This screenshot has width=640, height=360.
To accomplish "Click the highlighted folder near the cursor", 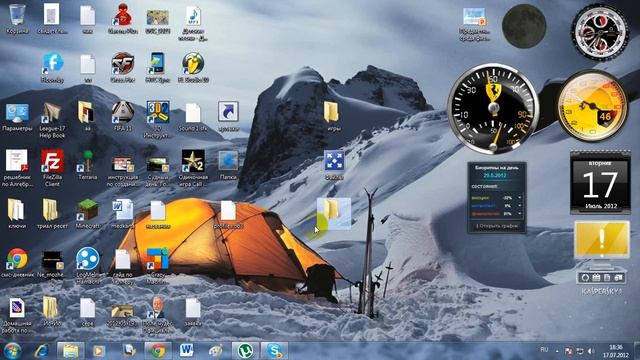I will (334, 213).
